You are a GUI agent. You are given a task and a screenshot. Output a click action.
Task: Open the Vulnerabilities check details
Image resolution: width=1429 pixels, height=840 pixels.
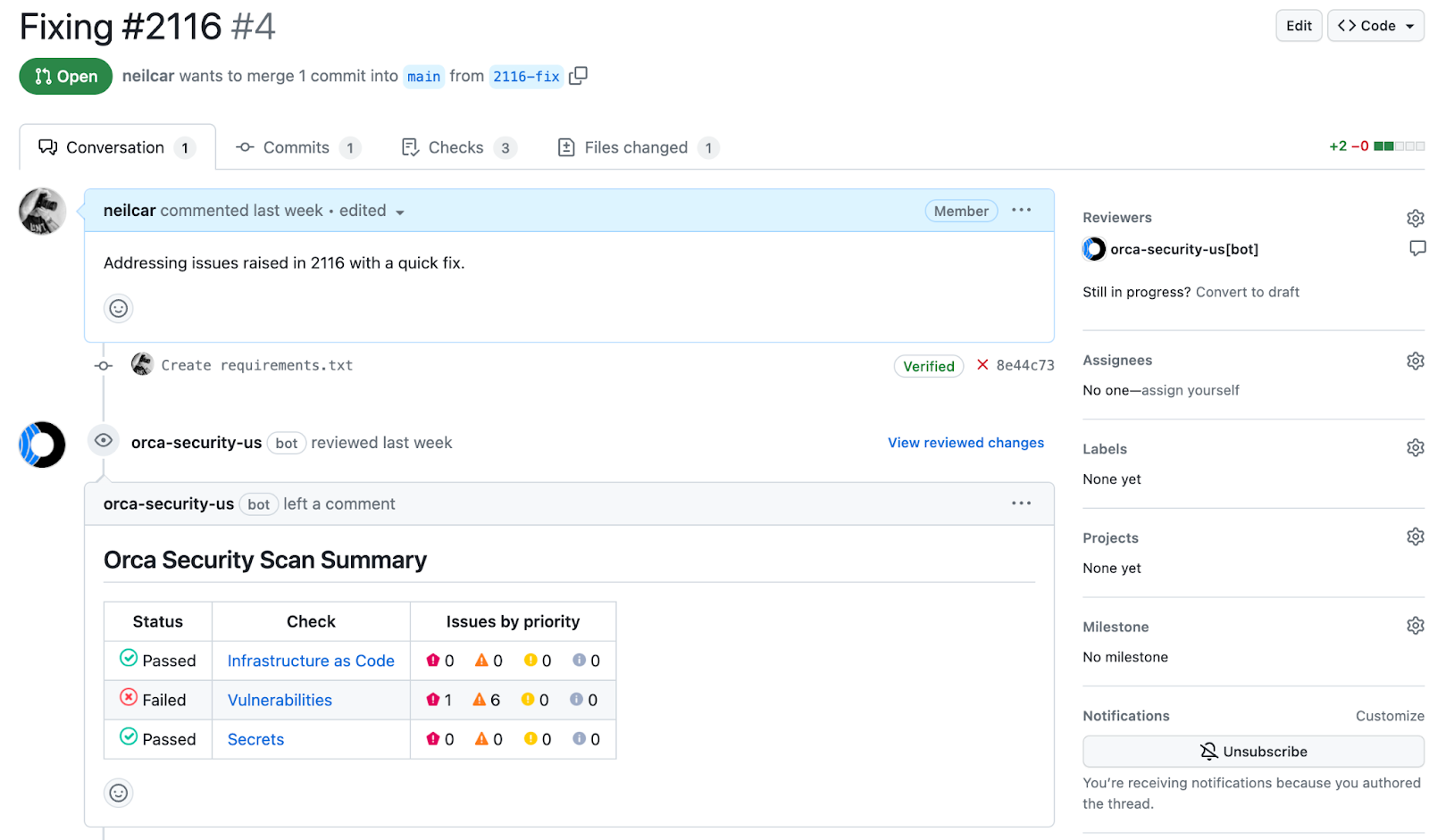[x=279, y=700]
